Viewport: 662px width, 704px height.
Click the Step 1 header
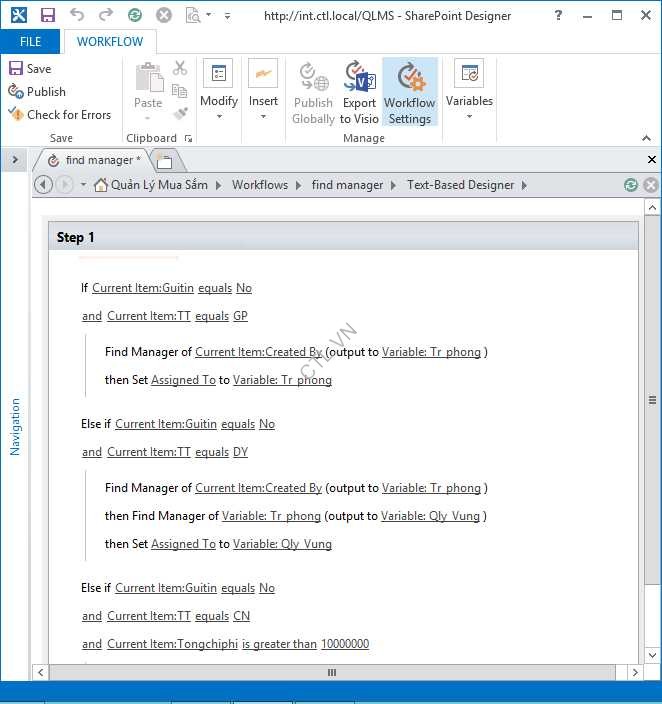point(76,237)
